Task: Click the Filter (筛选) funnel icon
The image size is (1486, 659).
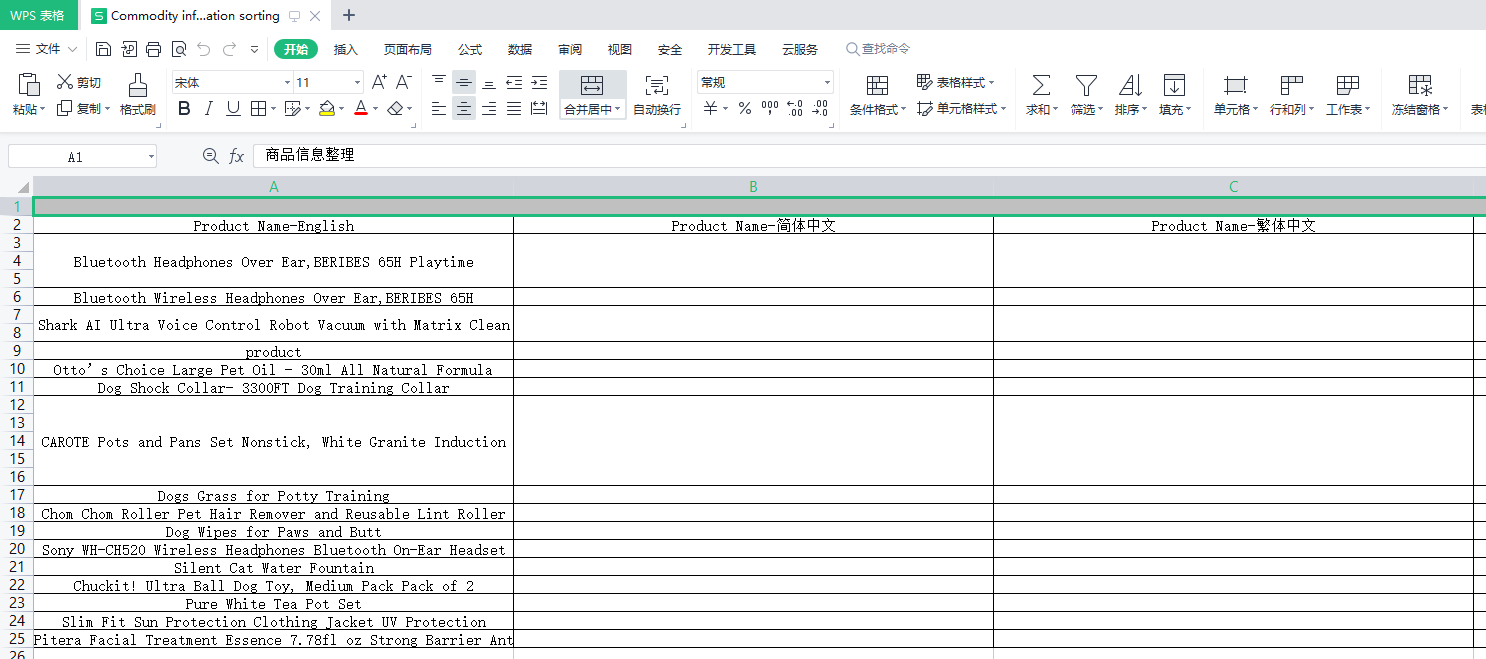Action: point(1086,85)
